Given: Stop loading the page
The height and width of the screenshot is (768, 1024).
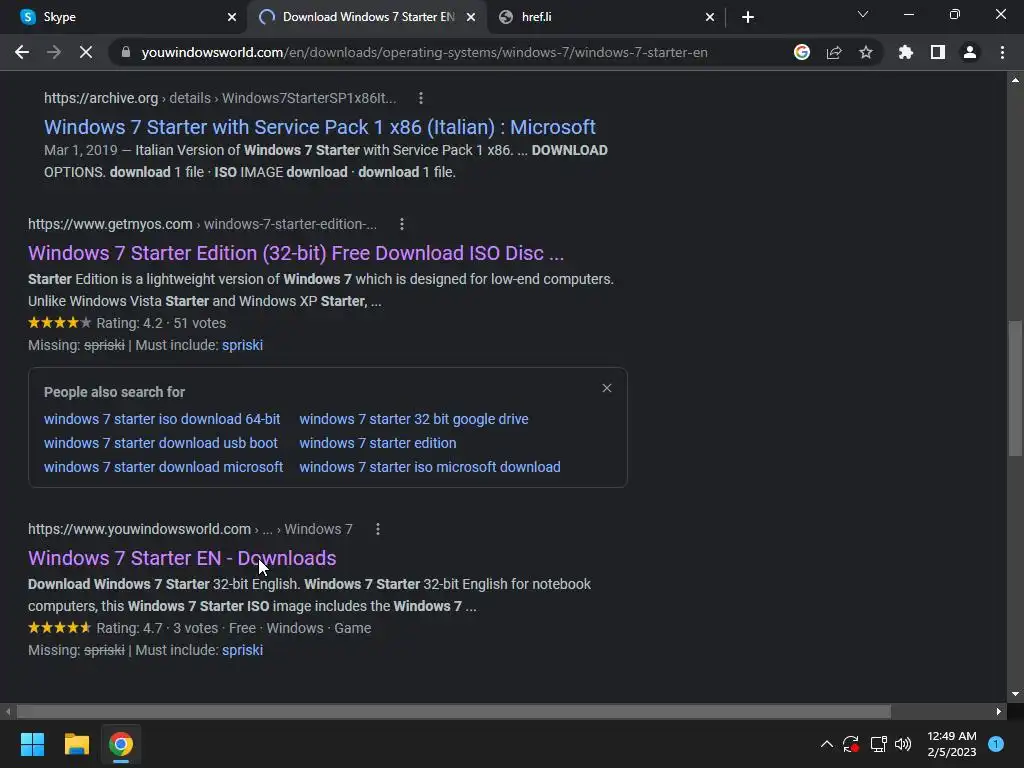Looking at the screenshot, I should coord(86,52).
